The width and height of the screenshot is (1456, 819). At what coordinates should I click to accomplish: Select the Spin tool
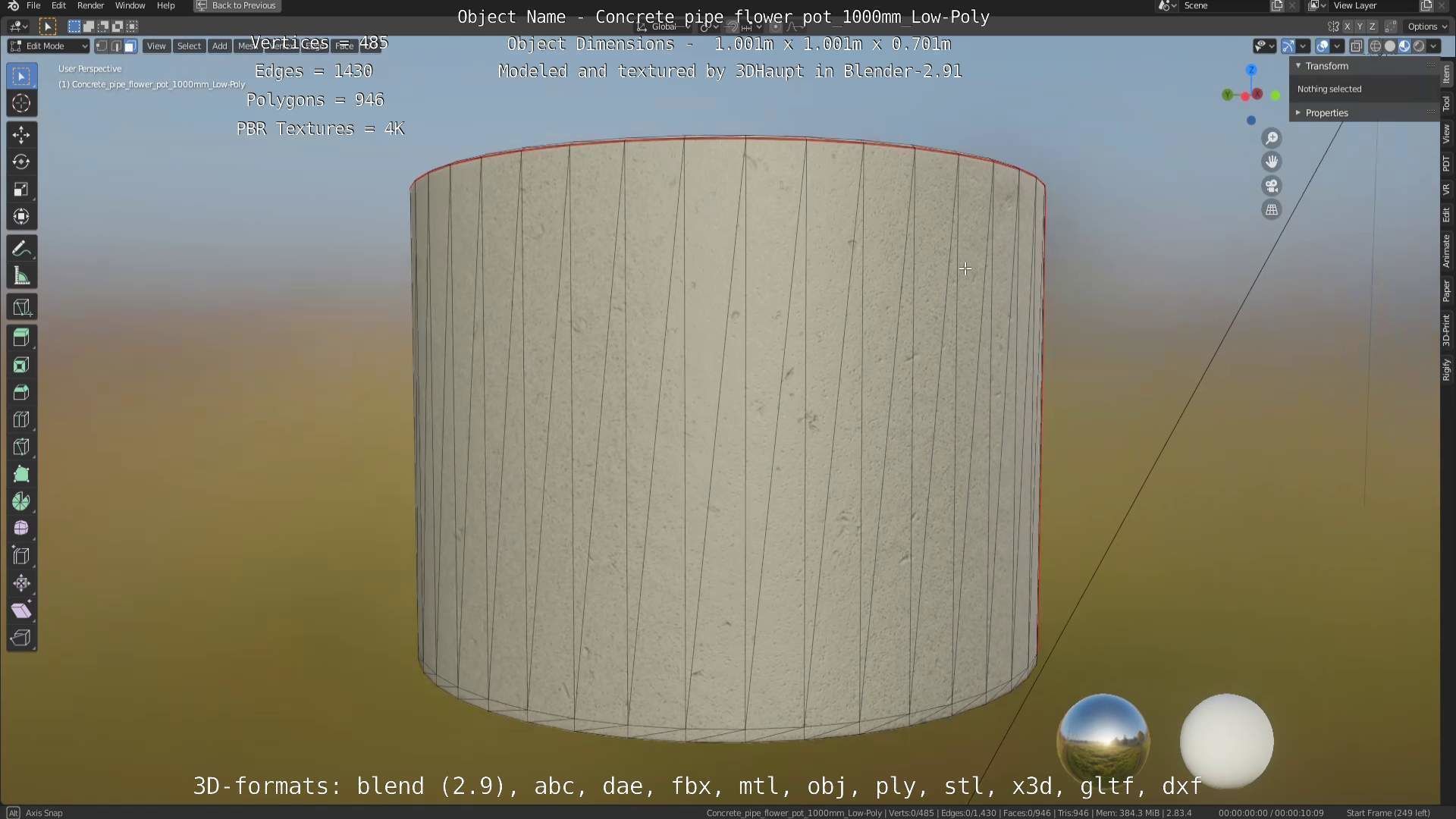click(21, 501)
